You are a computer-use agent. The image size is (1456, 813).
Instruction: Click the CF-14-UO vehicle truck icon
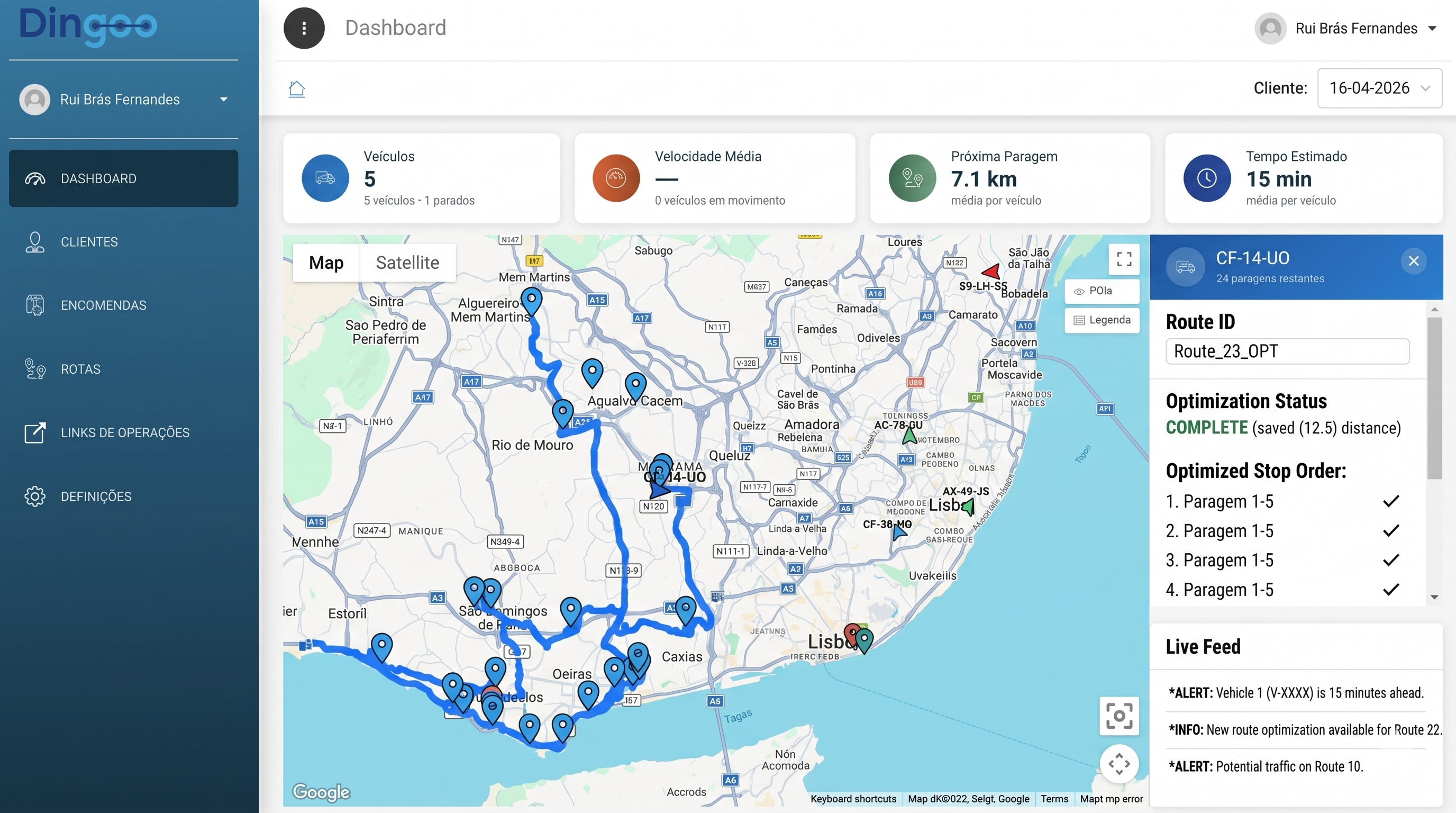click(1185, 267)
